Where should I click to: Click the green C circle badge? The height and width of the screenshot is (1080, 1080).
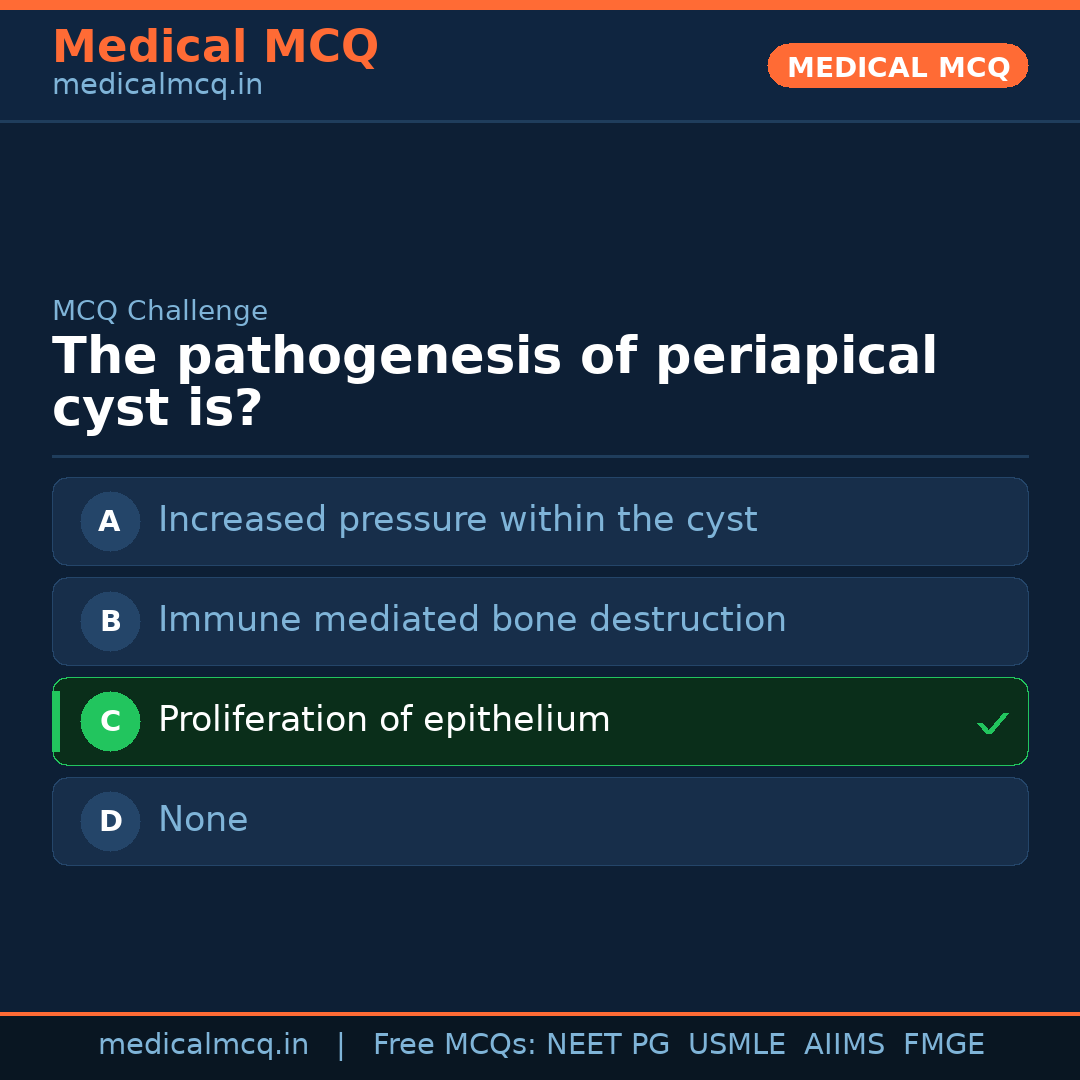click(110, 721)
